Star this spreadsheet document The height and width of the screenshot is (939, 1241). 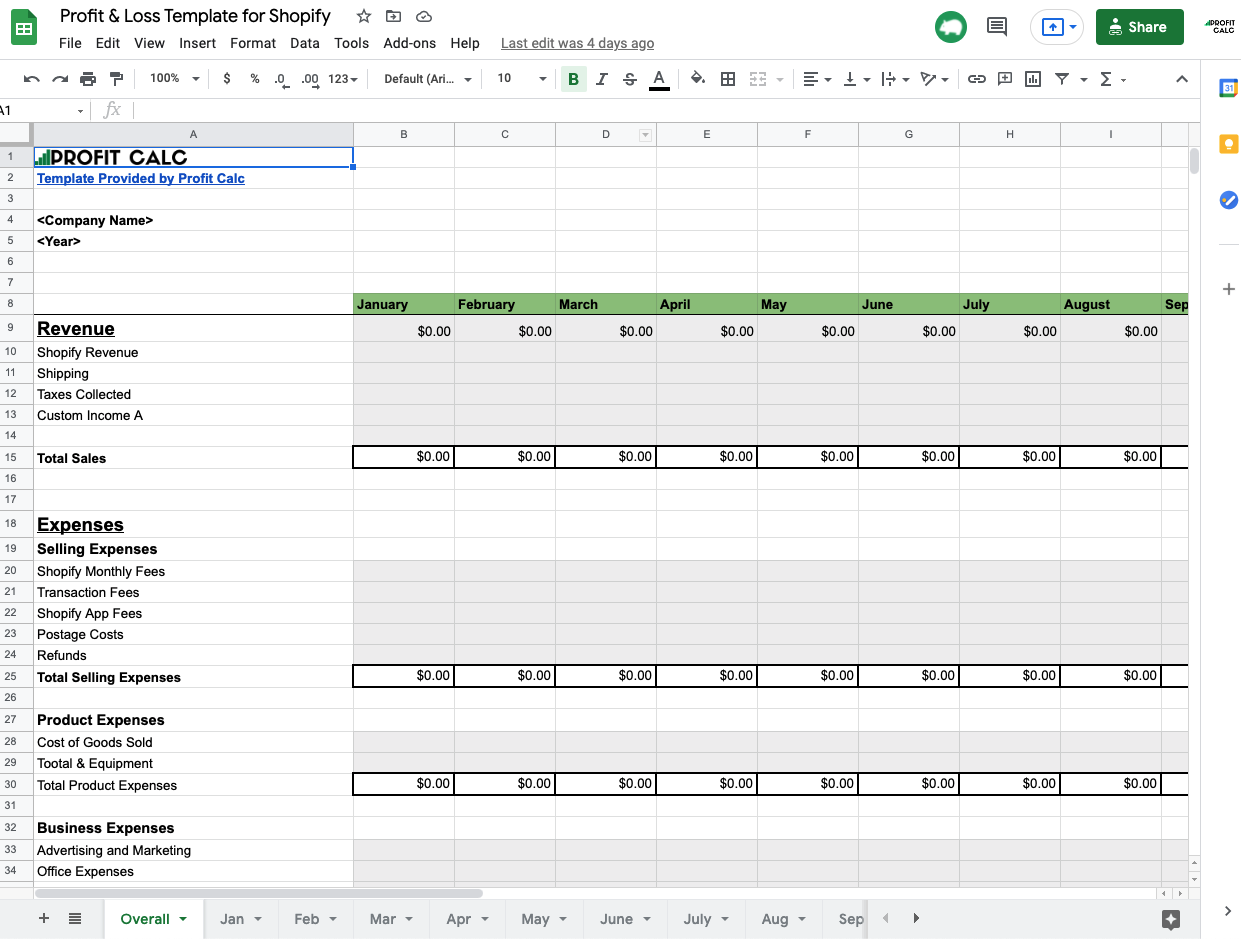pos(364,16)
